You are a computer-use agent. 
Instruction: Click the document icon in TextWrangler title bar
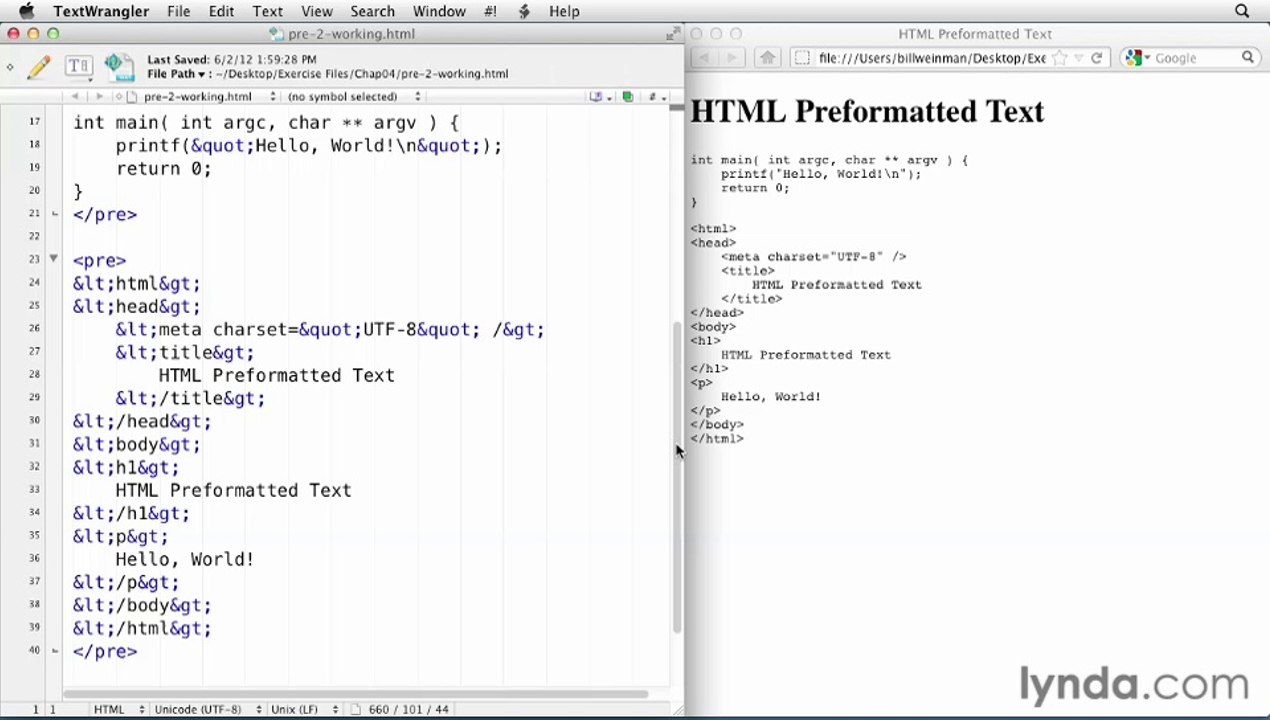(x=277, y=34)
